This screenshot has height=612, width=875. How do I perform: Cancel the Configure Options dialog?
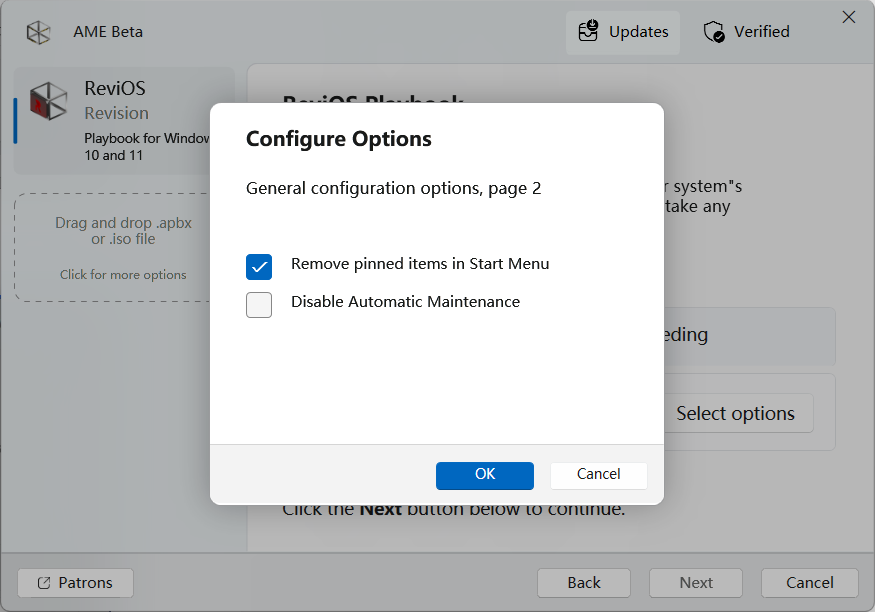(x=599, y=475)
